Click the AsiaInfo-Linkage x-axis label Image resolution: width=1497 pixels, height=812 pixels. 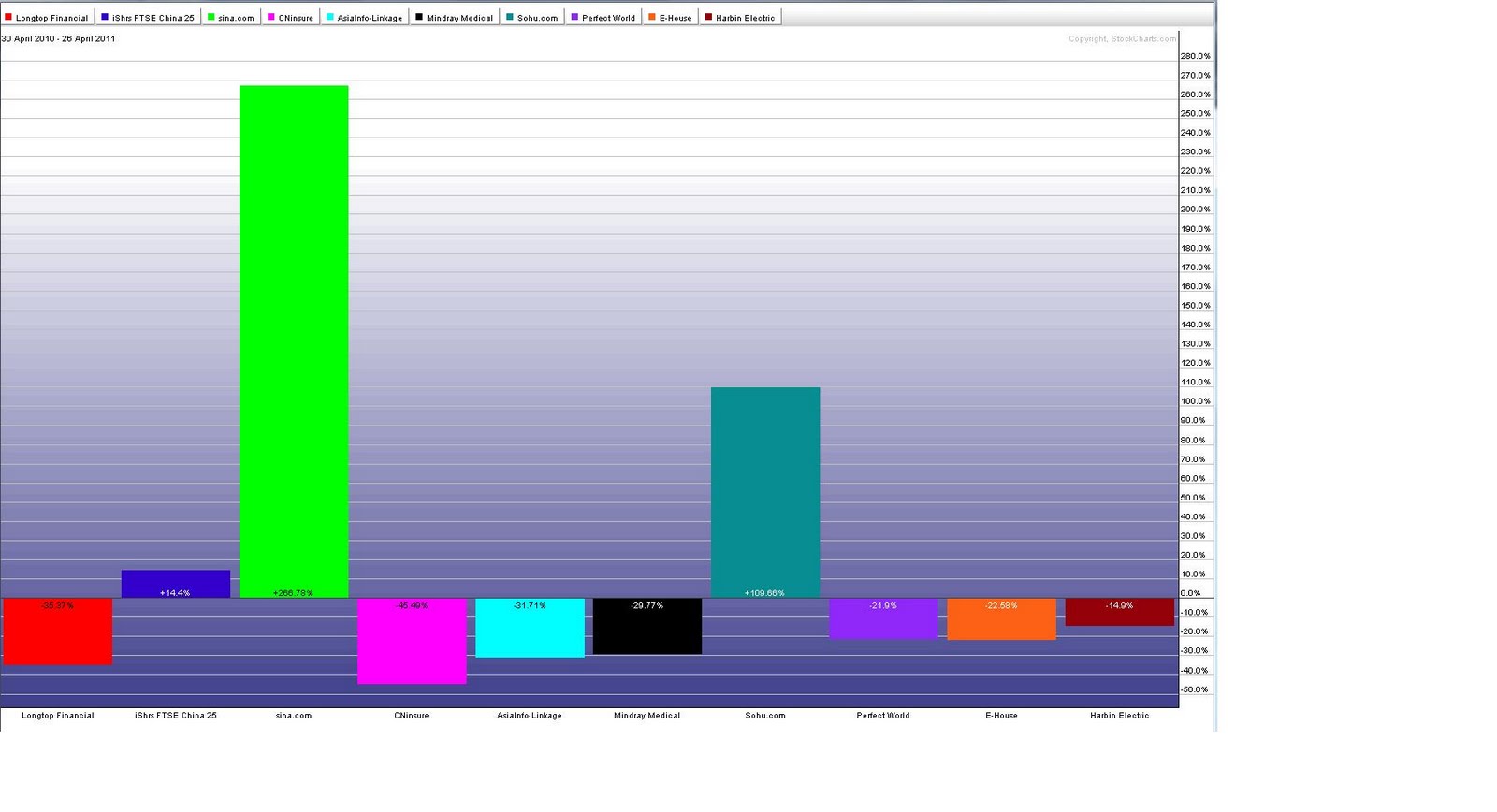coord(530,716)
